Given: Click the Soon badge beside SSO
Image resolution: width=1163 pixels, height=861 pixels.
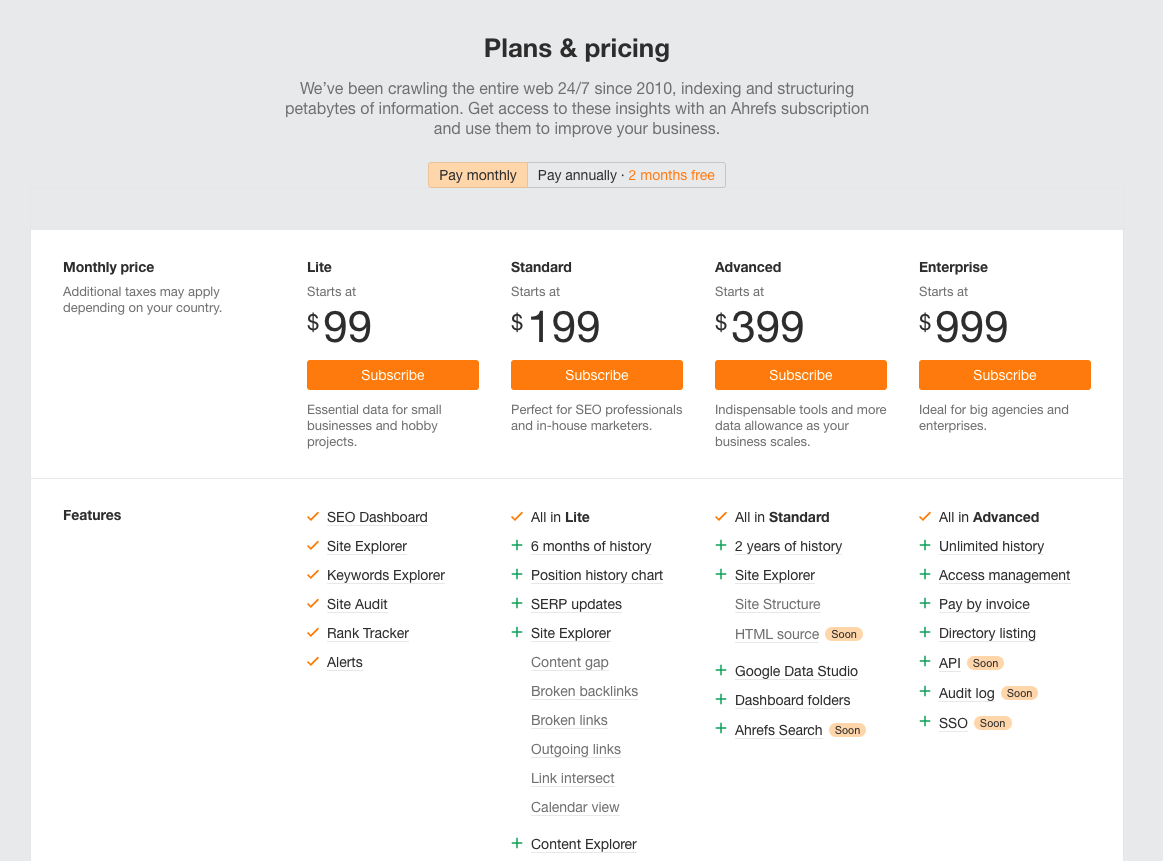Looking at the screenshot, I should tap(992, 723).
